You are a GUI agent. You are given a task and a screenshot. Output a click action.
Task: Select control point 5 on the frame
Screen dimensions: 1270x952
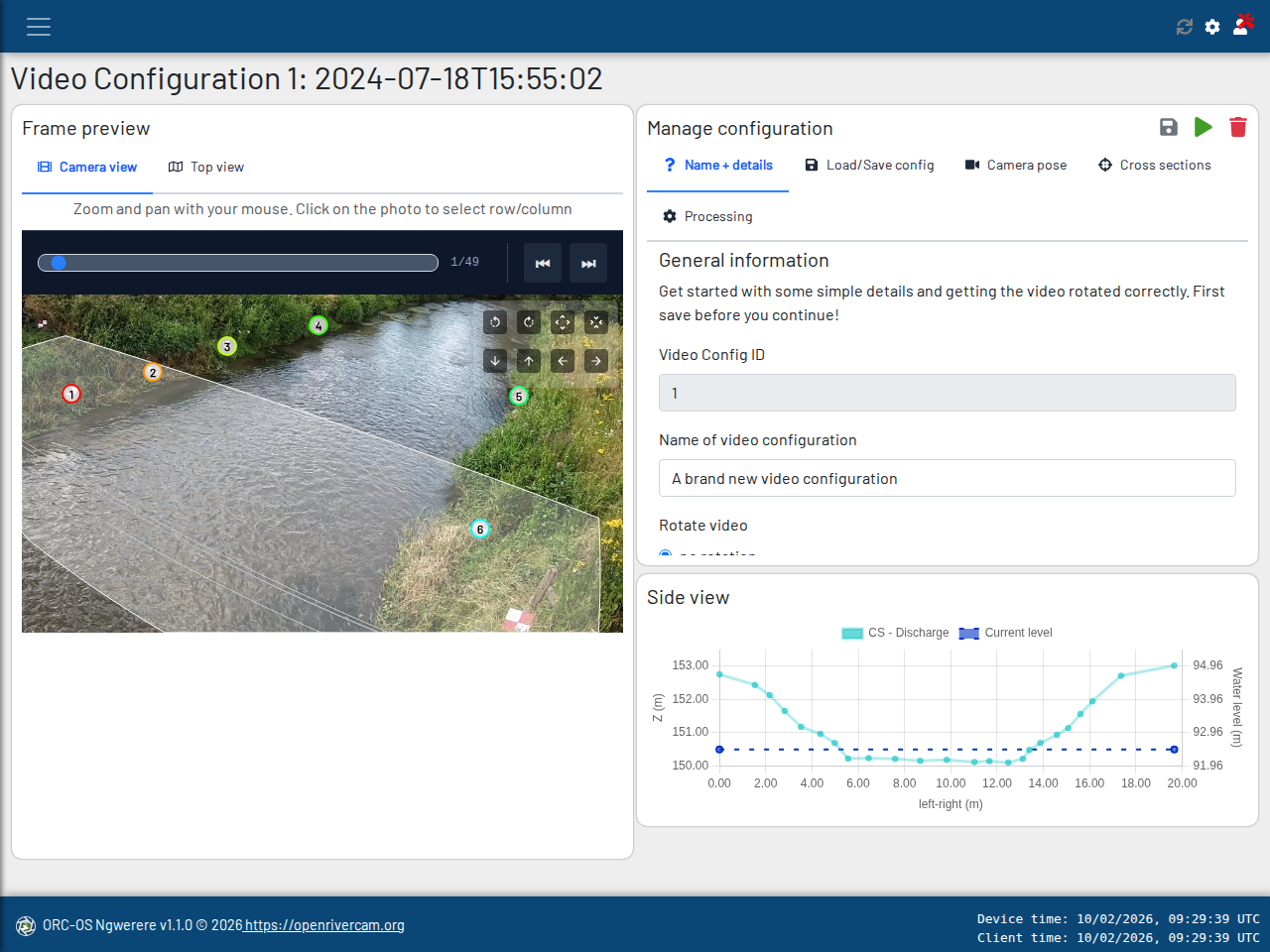[x=519, y=397]
